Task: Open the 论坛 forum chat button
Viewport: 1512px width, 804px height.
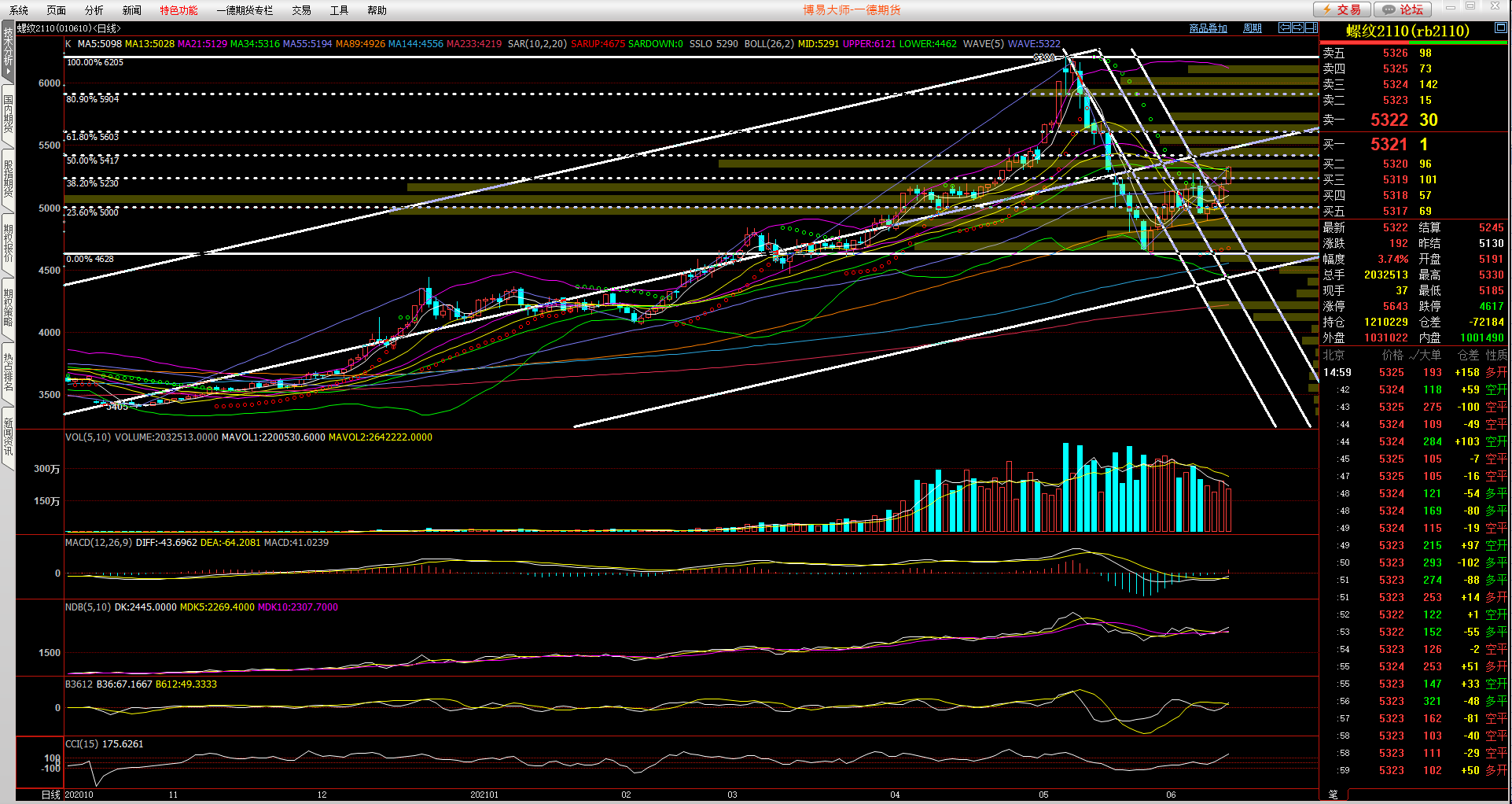Action: (x=1403, y=9)
